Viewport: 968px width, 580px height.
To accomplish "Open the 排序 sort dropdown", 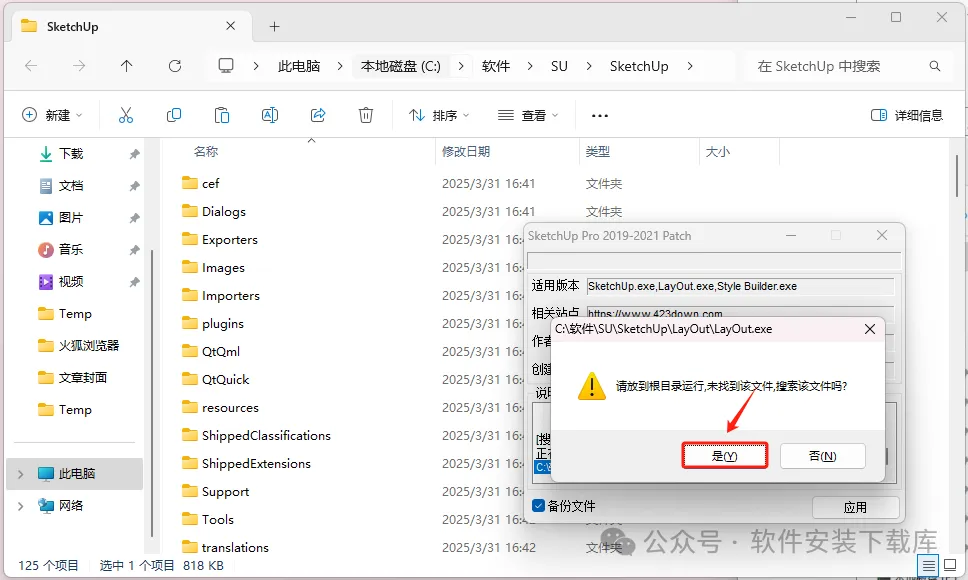I will pos(439,115).
